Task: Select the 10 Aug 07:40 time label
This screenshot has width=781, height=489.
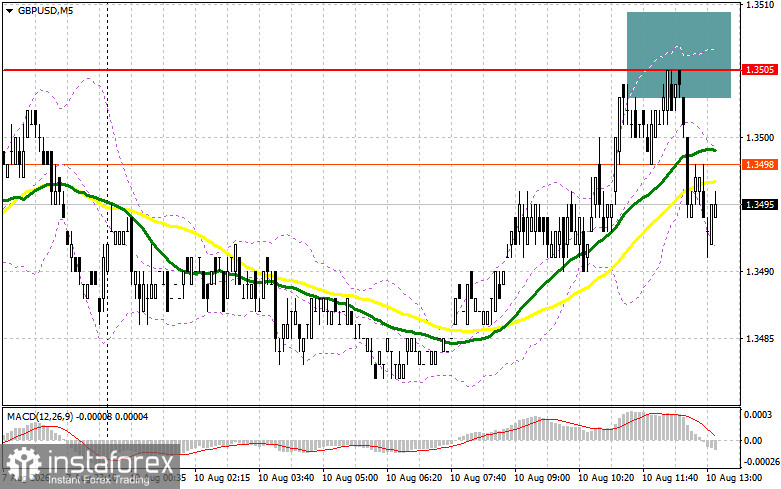Action: click(x=478, y=478)
